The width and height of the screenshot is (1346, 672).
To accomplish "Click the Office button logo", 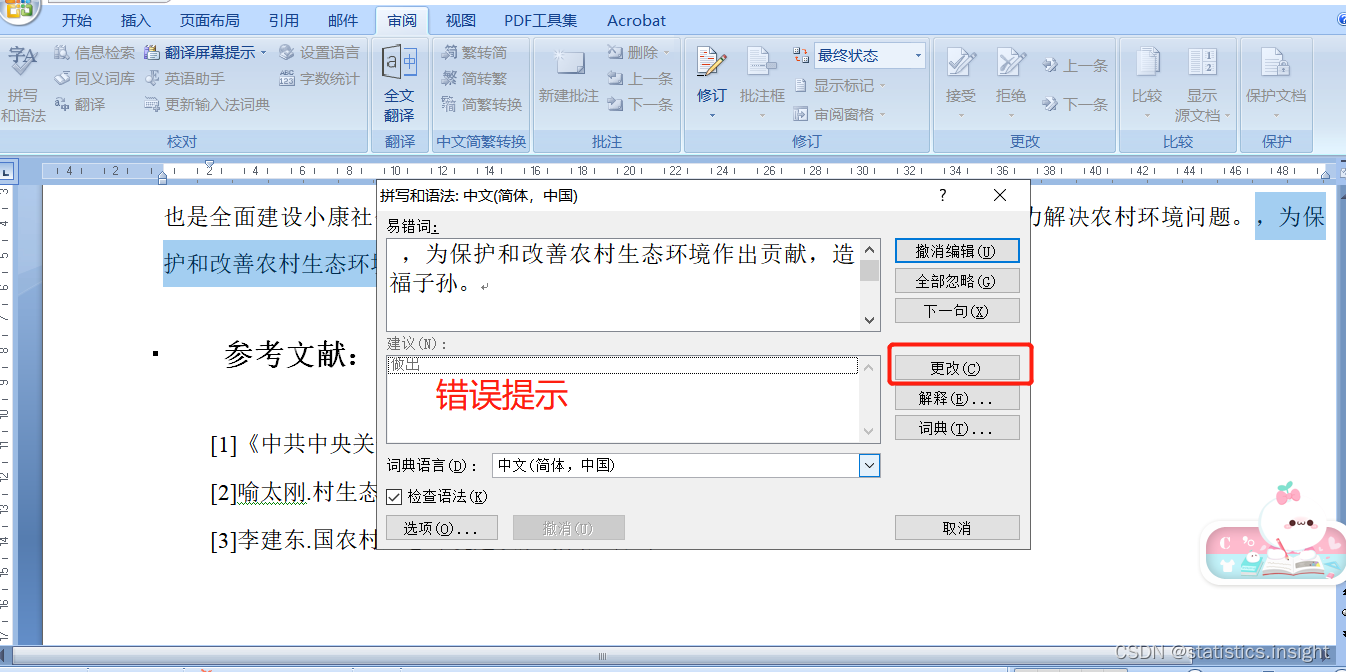I will (20, 12).
